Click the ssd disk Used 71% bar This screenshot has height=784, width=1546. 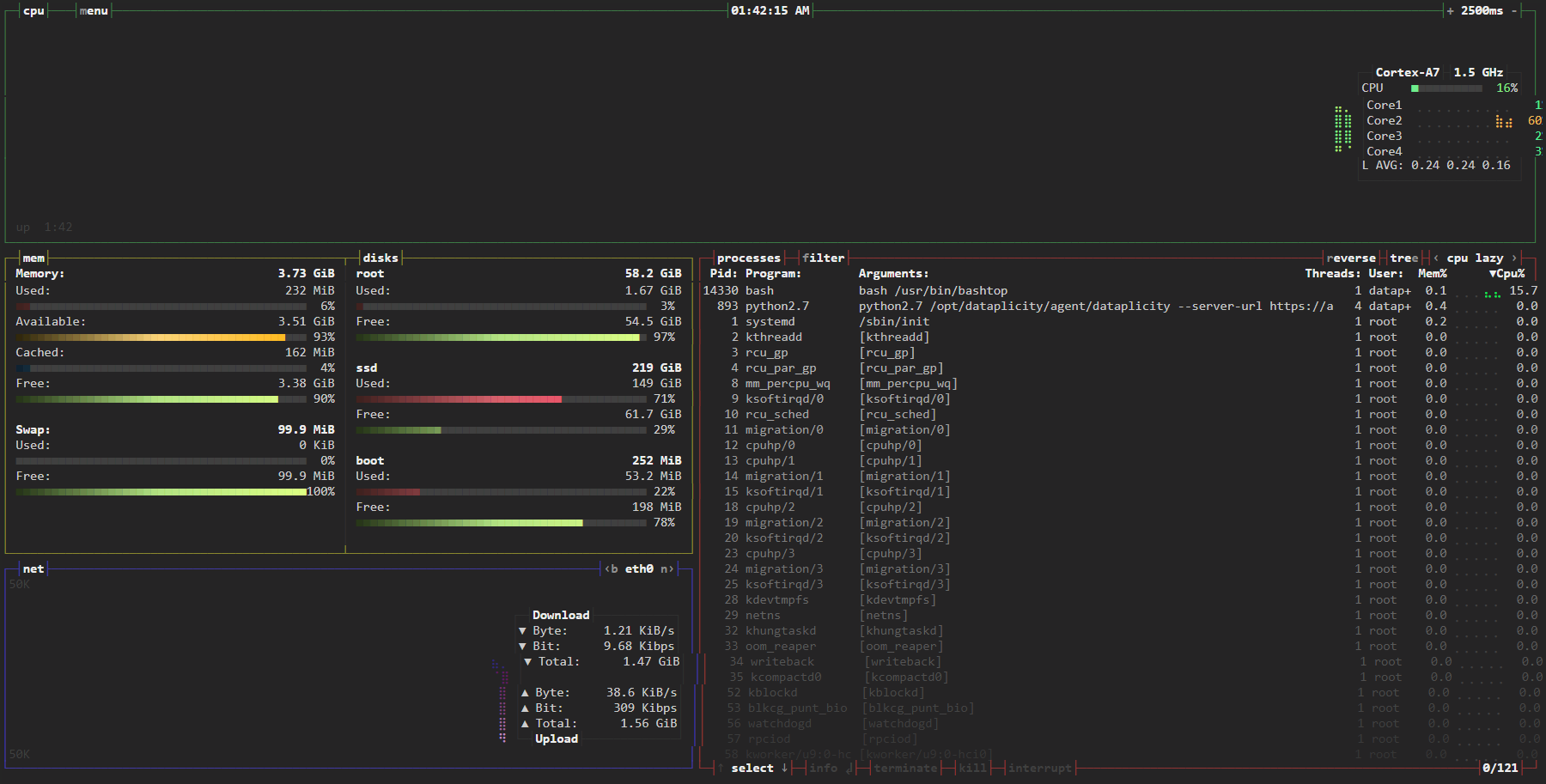(501, 399)
